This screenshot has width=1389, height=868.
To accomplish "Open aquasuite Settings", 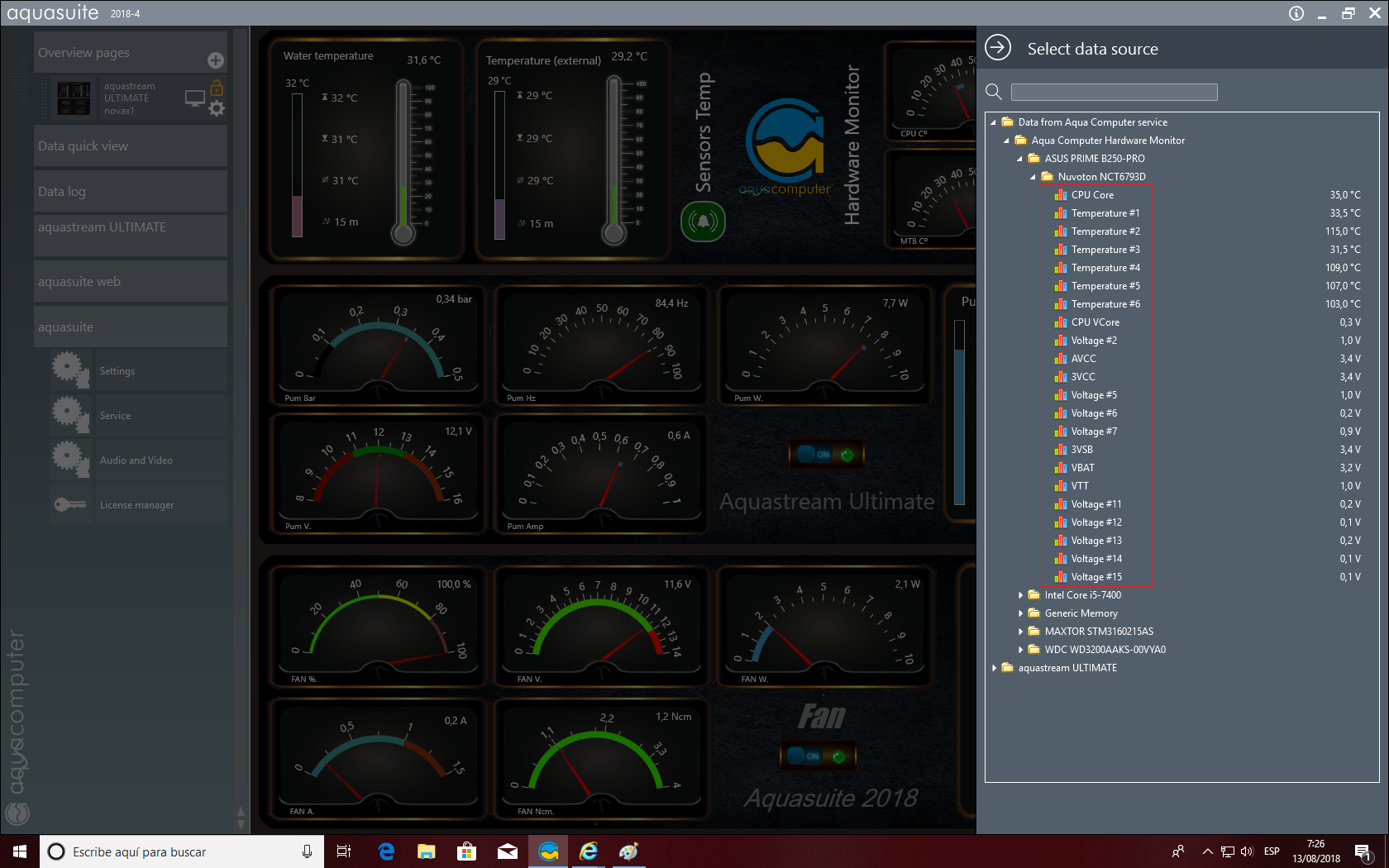I will click(139, 371).
